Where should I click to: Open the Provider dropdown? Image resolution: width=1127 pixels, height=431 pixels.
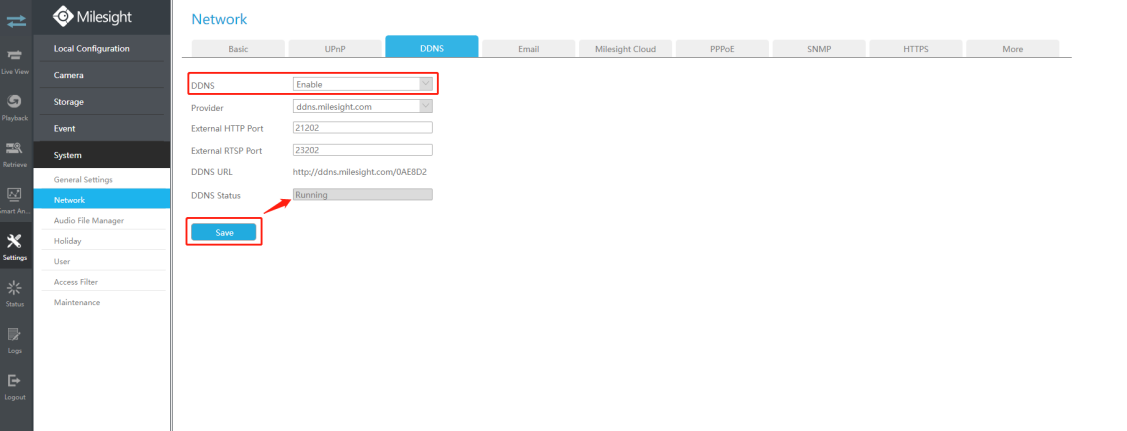[363, 106]
